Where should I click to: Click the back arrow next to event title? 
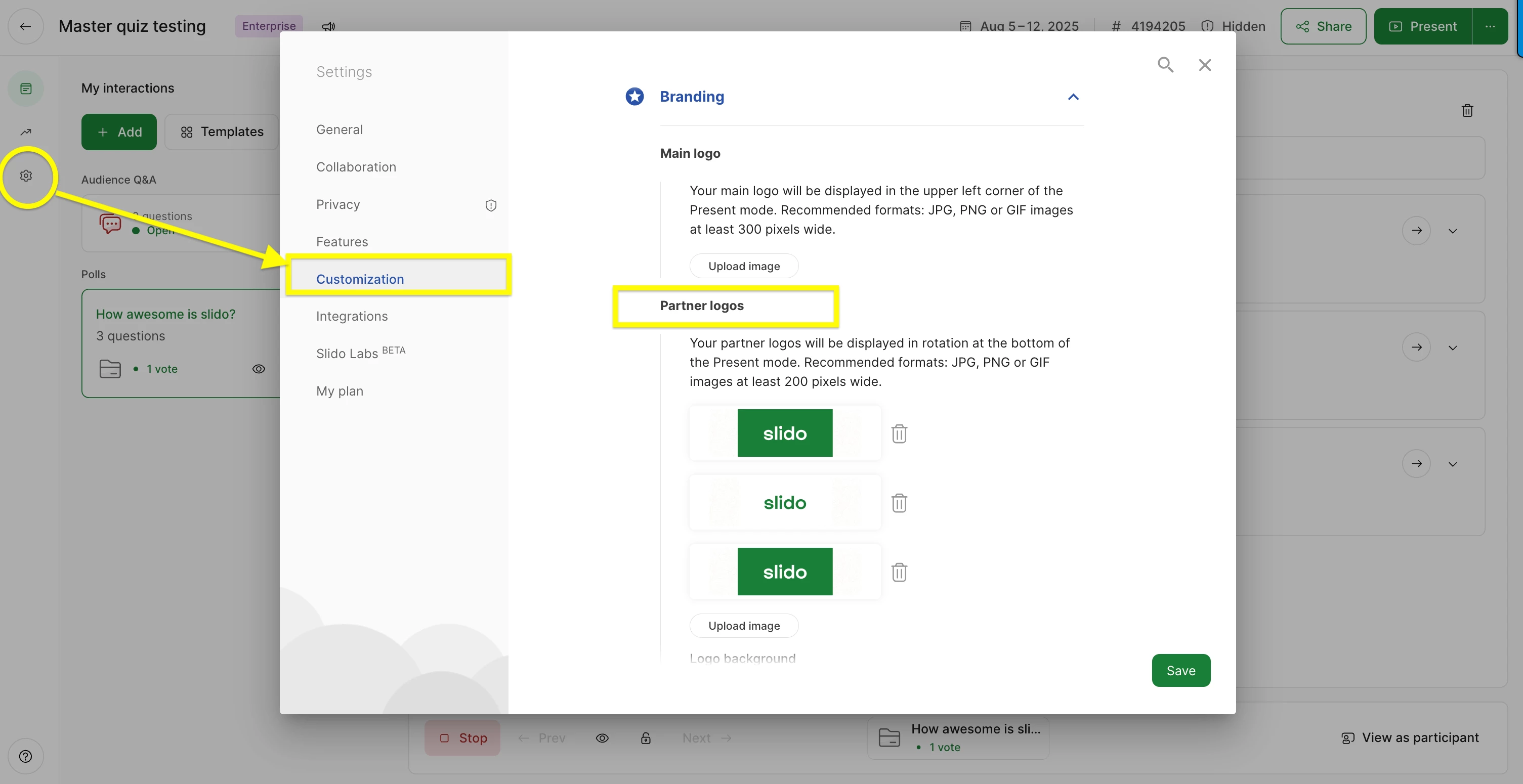[25, 26]
